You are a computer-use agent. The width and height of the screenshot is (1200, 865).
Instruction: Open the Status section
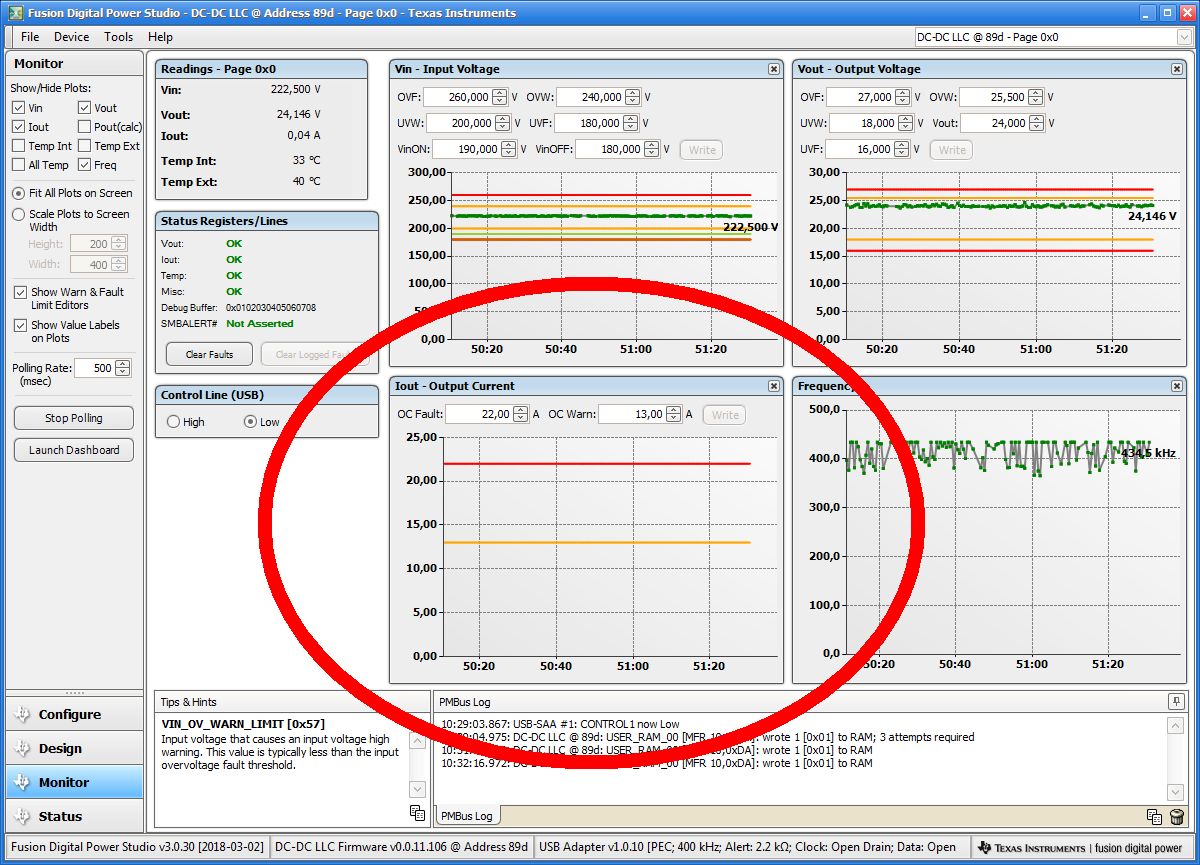point(74,816)
